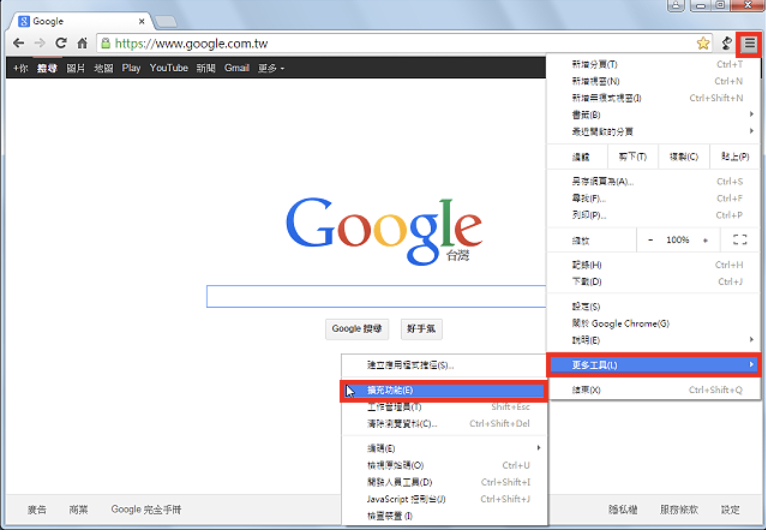Expand the 書籤(B) submenu
Viewport: 766px width, 532px height.
click(x=653, y=115)
